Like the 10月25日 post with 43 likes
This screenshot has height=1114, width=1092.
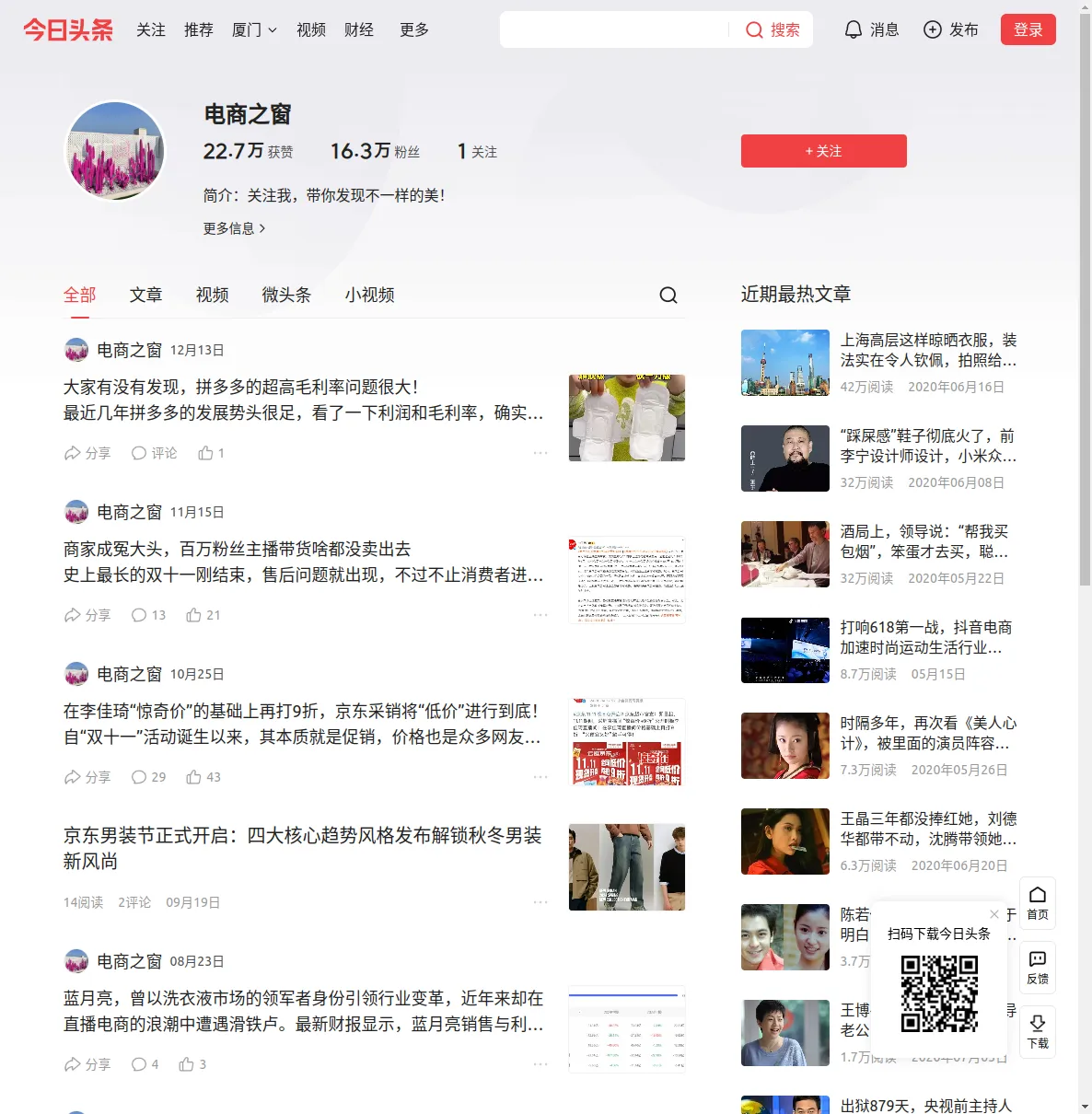pos(203,777)
